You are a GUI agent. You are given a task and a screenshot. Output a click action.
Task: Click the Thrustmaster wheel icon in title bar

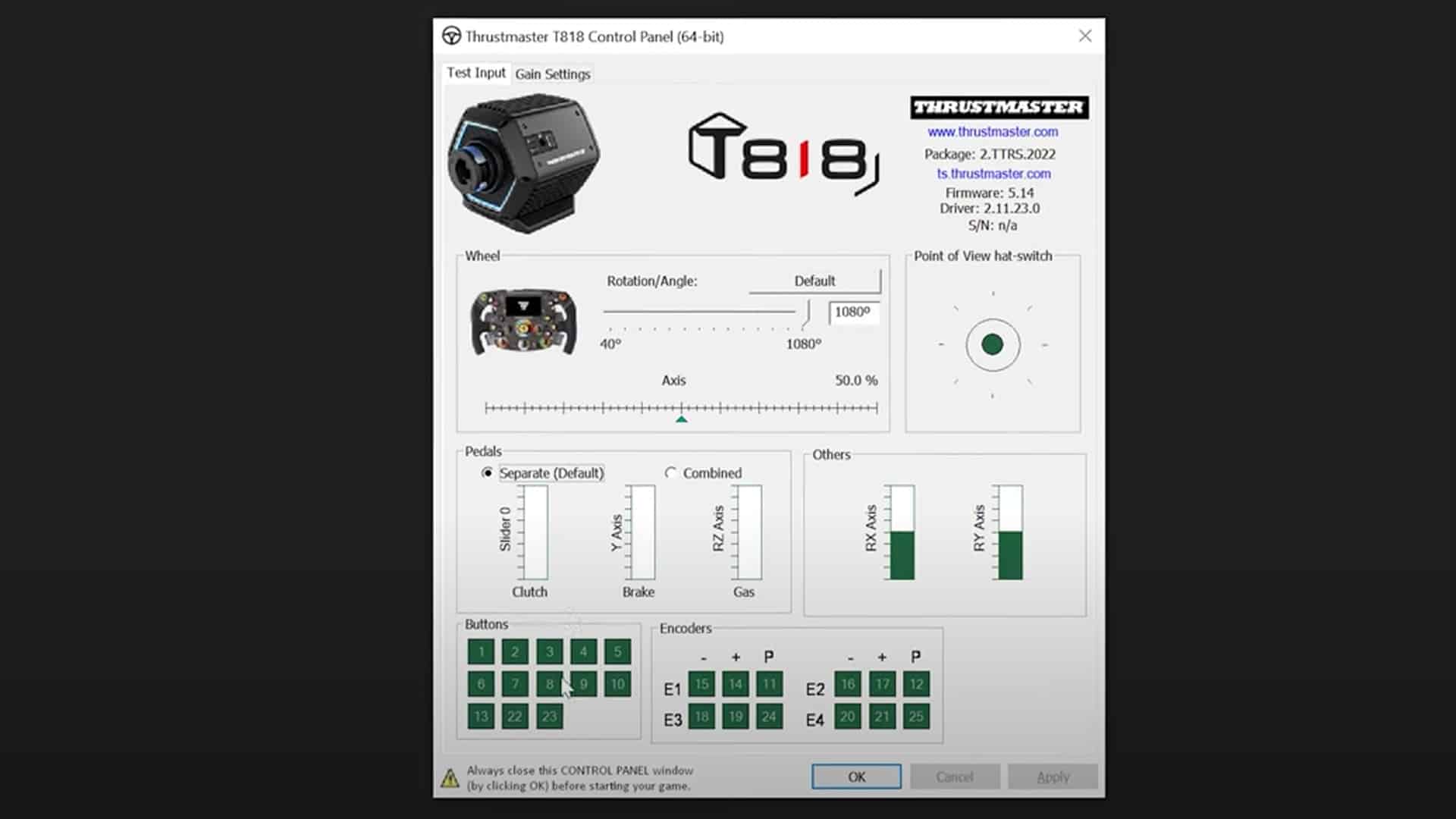click(451, 36)
